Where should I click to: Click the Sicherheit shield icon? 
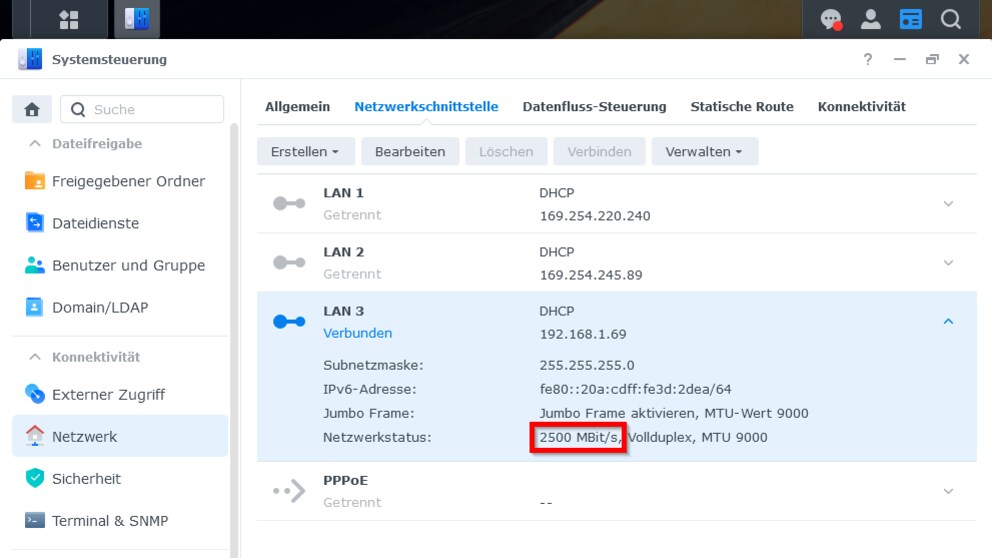[34, 478]
